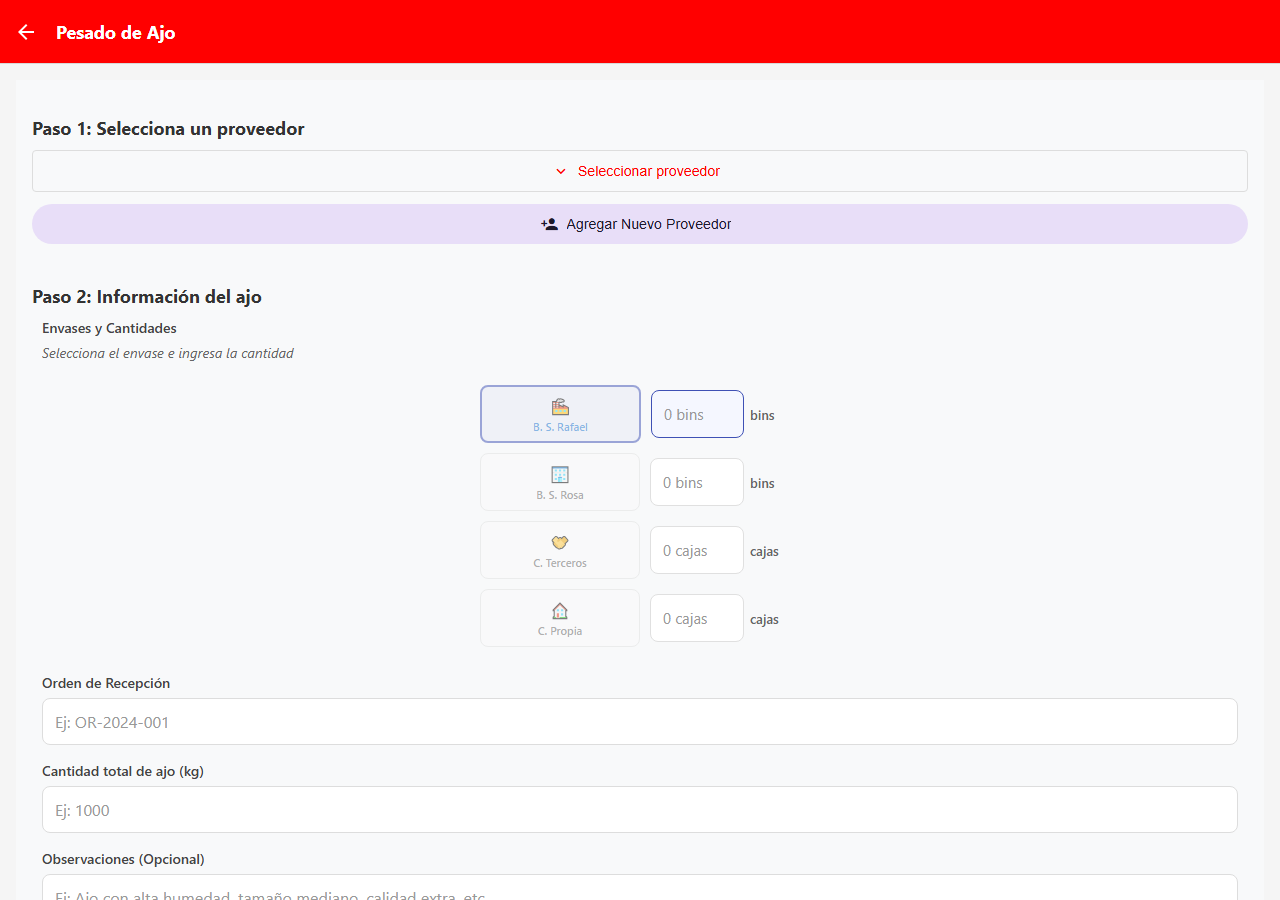
Task: Click the Cantidad total de ajo (kg) label
Action: [123, 771]
